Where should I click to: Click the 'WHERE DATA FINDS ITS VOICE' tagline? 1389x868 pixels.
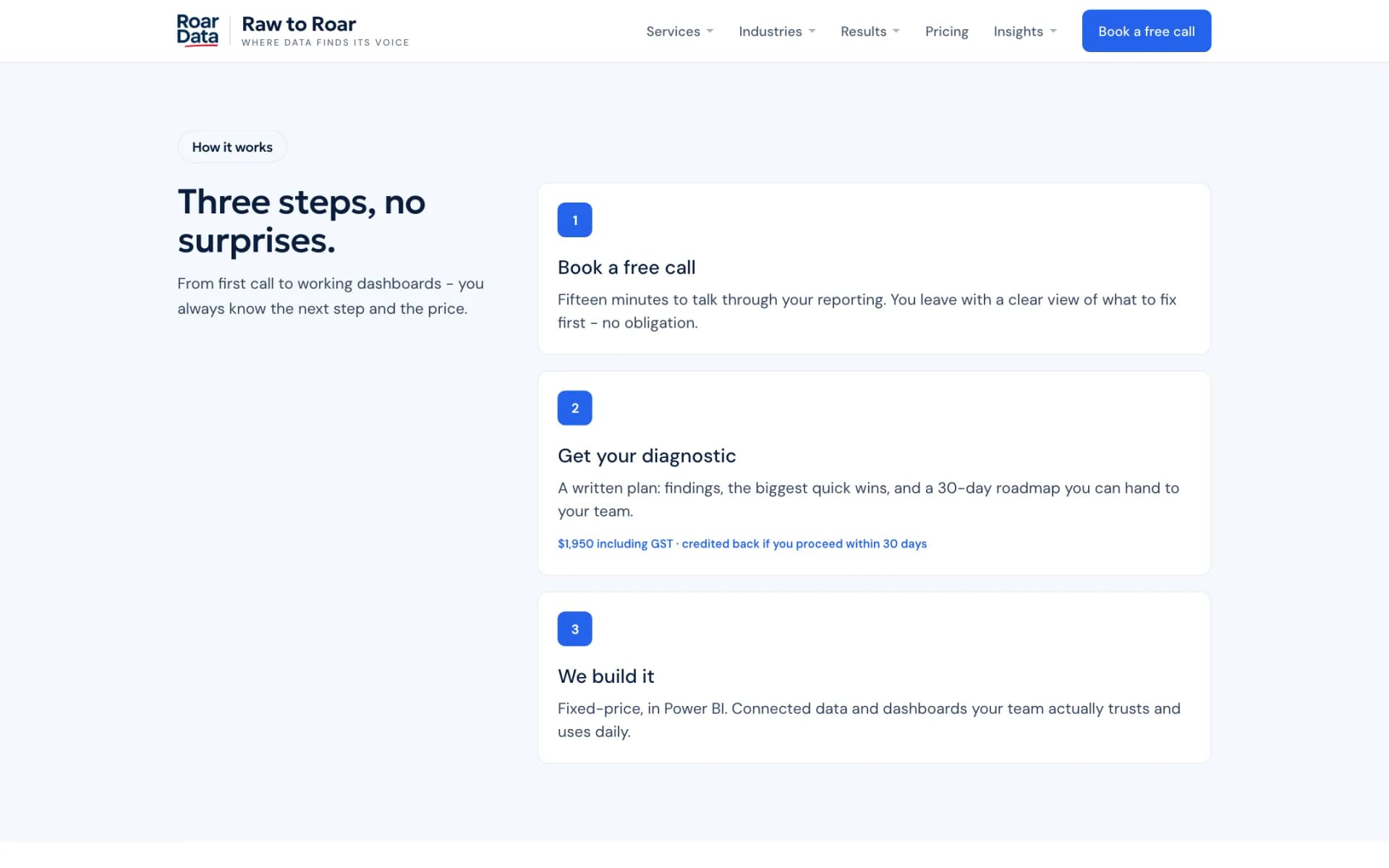point(326,43)
